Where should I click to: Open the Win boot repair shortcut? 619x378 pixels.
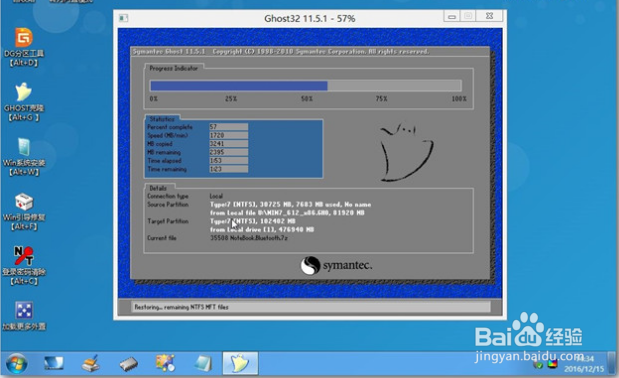(24, 211)
